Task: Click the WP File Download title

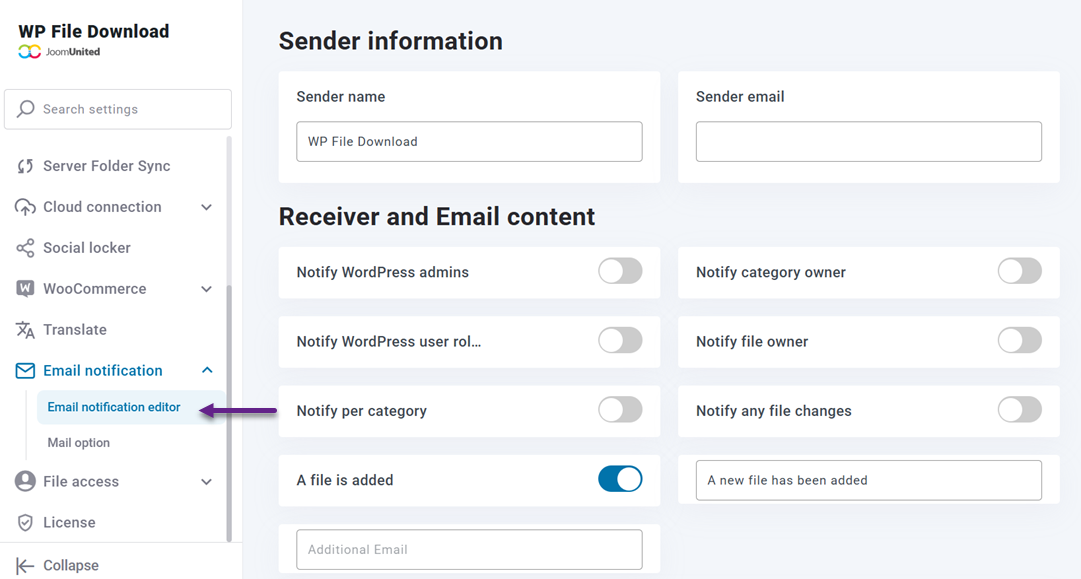Action: click(94, 31)
